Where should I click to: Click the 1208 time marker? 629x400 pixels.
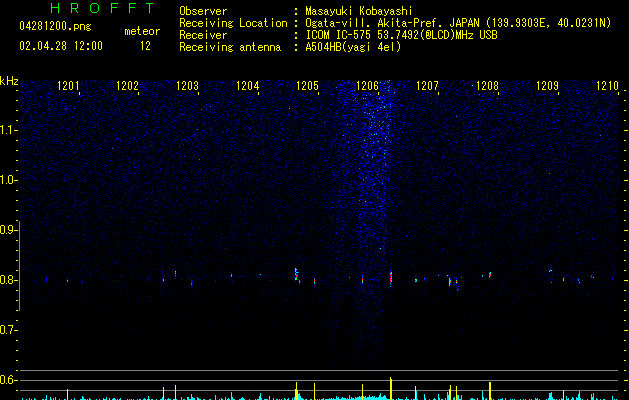click(487, 86)
